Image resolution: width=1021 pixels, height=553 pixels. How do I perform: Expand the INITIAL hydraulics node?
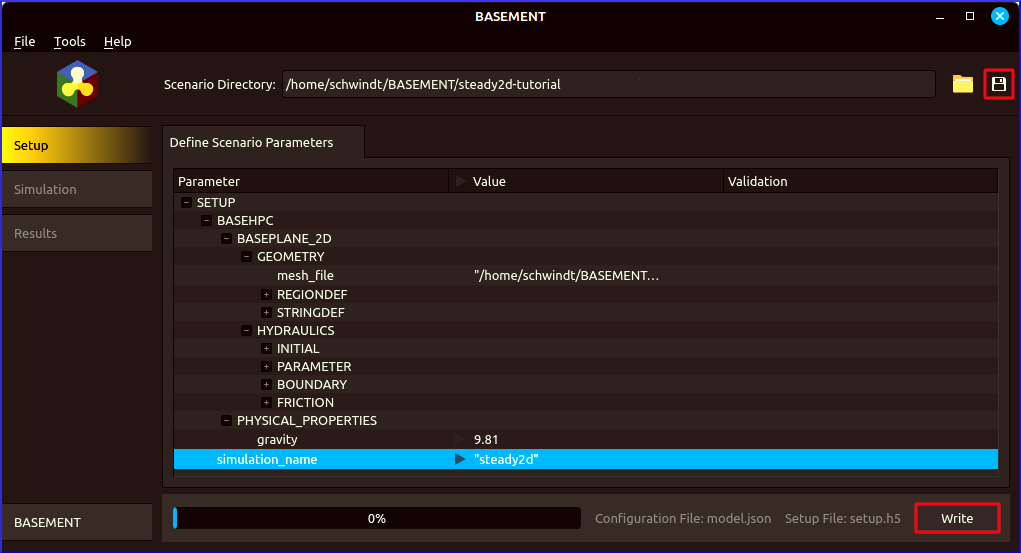click(x=267, y=349)
